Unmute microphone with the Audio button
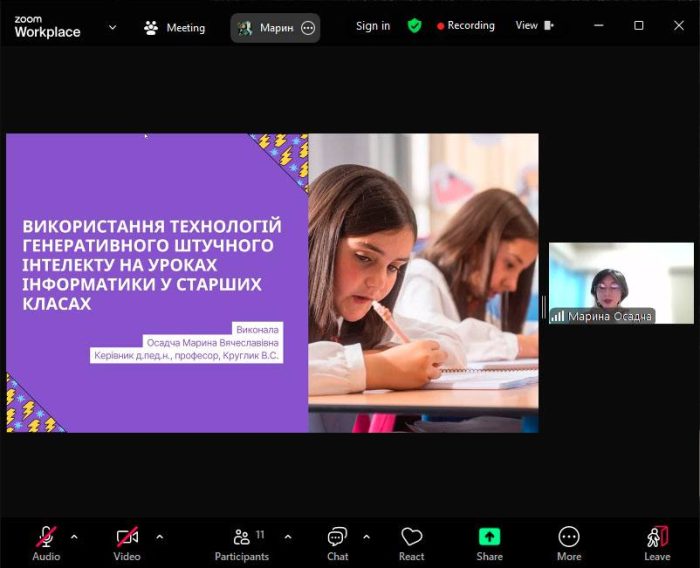 click(x=46, y=540)
